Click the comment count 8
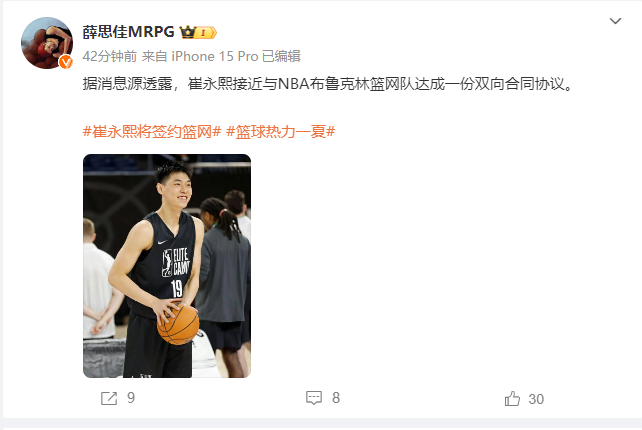Screen dimensions: 642x430 (336, 398)
